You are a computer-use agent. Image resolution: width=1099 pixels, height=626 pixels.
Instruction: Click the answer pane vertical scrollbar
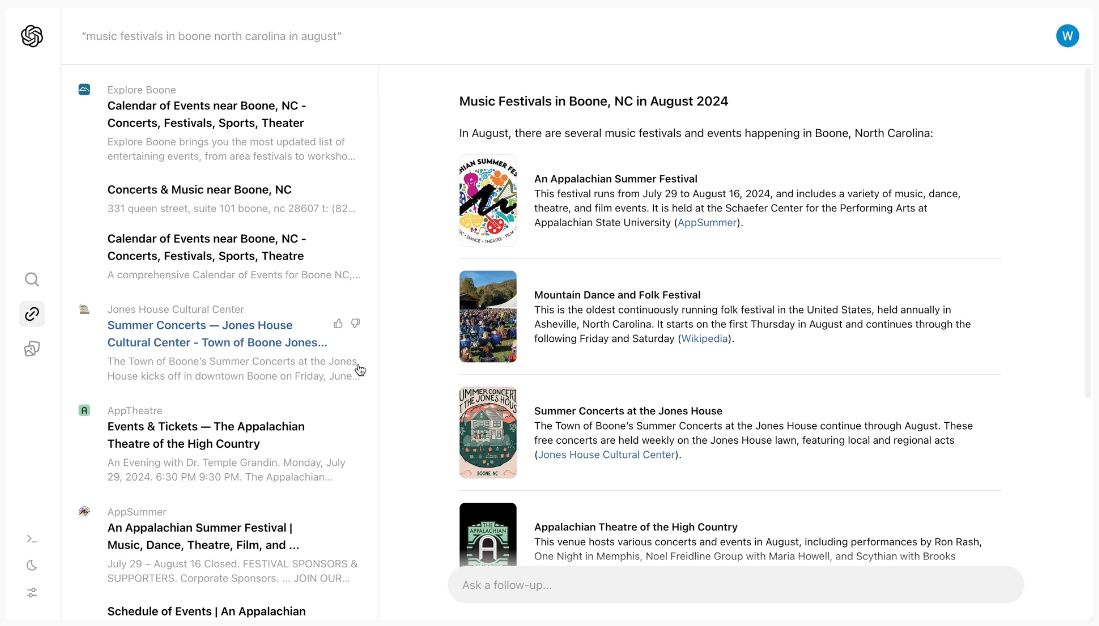1088,233
